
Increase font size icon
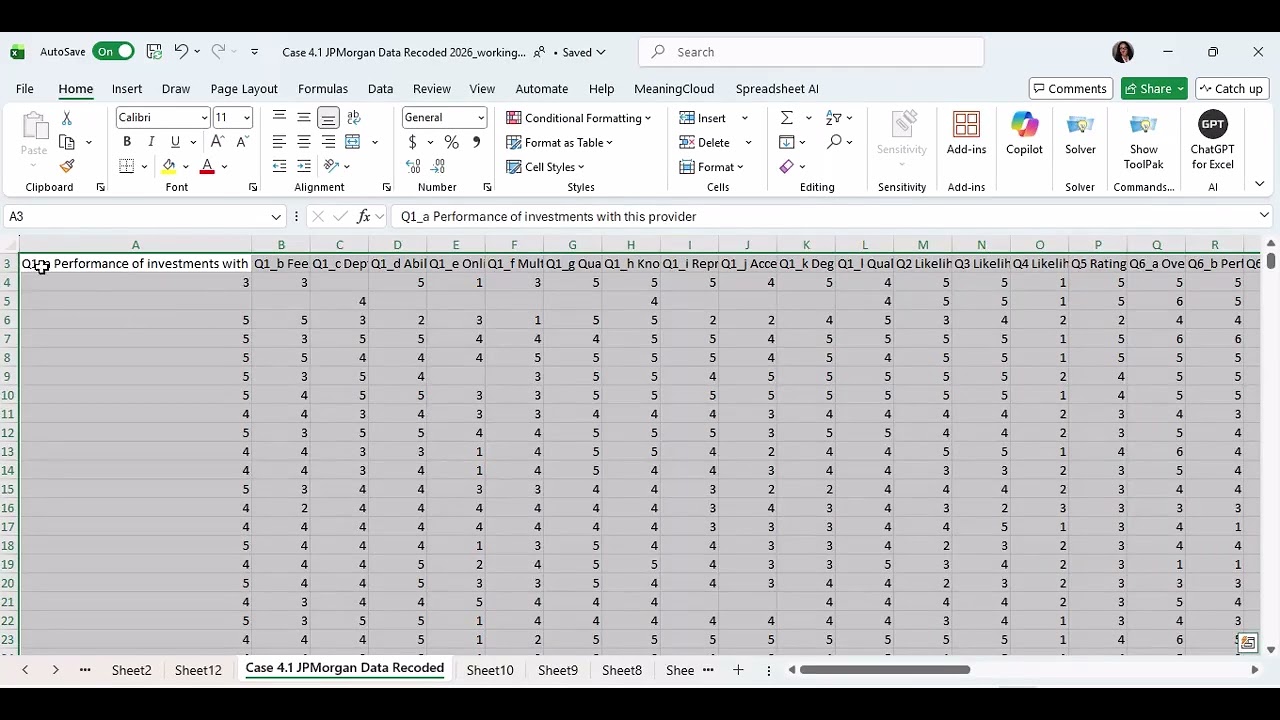[217, 142]
